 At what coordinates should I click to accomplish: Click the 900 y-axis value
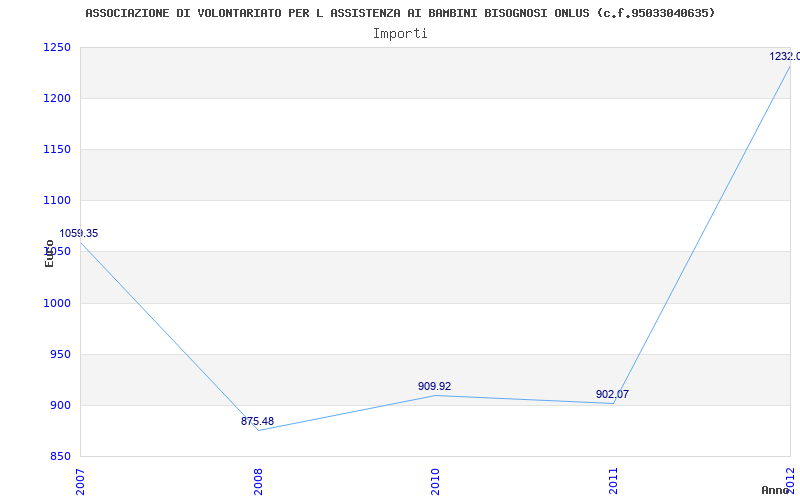tap(59, 406)
